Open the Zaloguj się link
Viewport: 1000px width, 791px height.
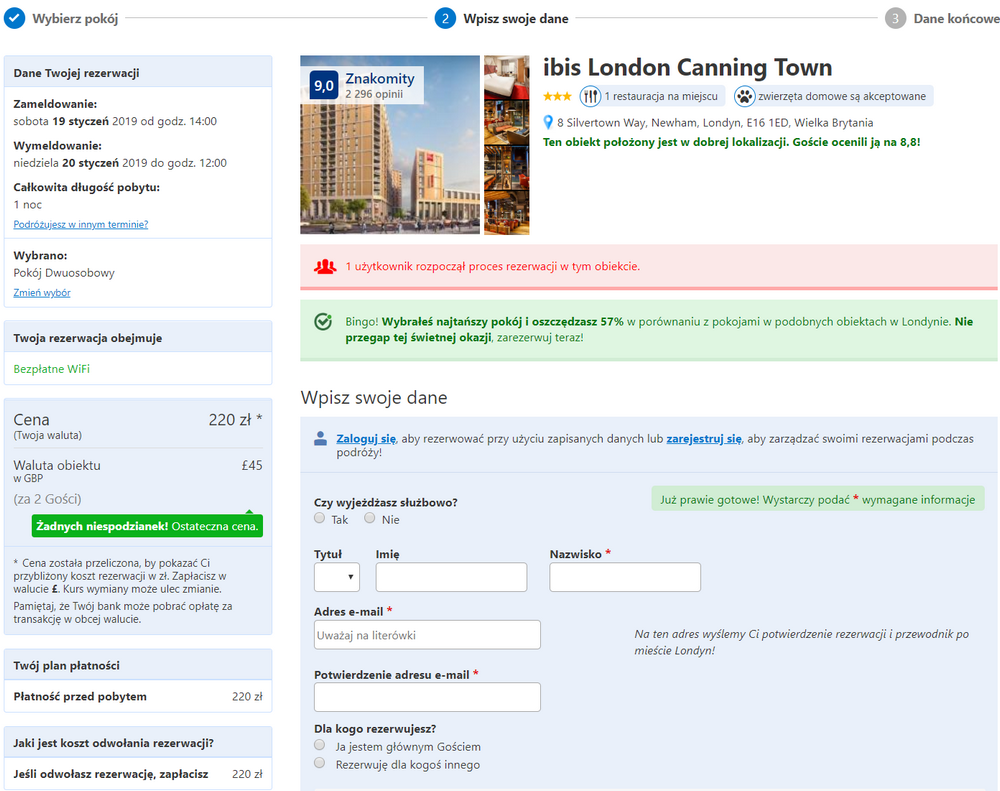(x=366, y=439)
